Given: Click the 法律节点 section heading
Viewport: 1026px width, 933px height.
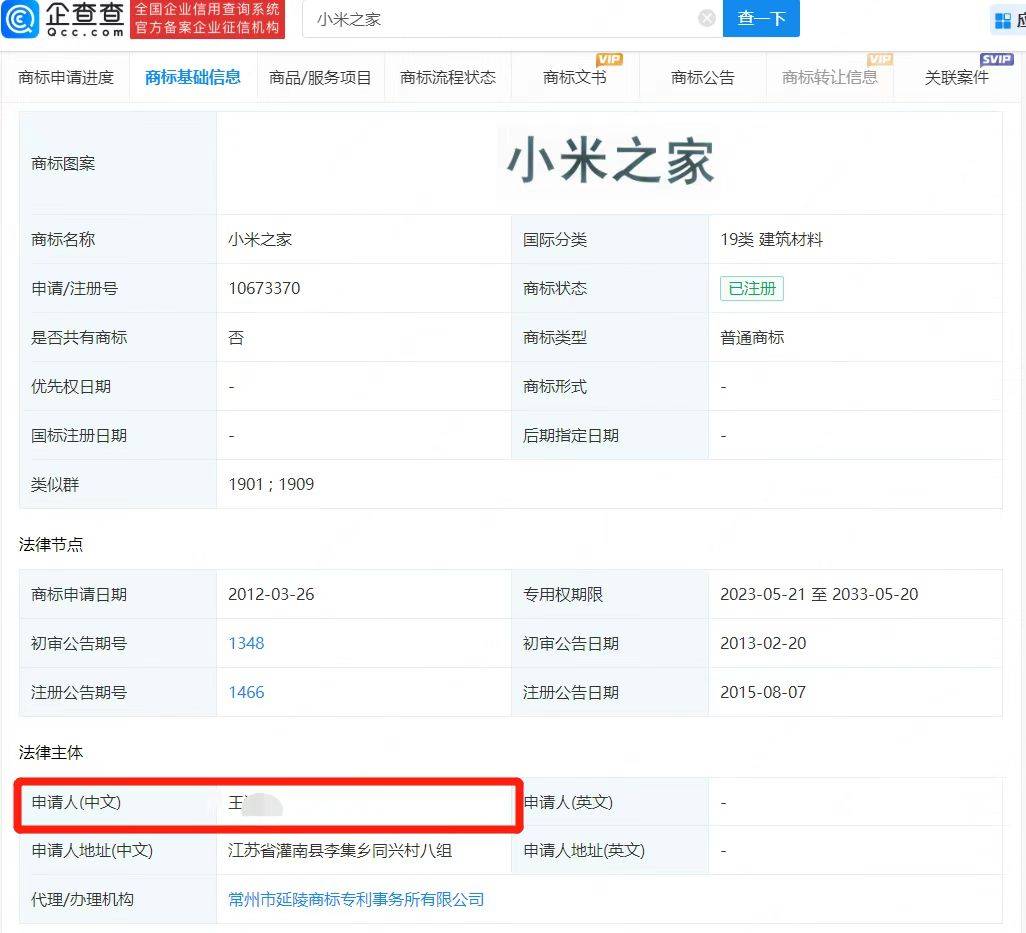Looking at the screenshot, I should coord(50,544).
